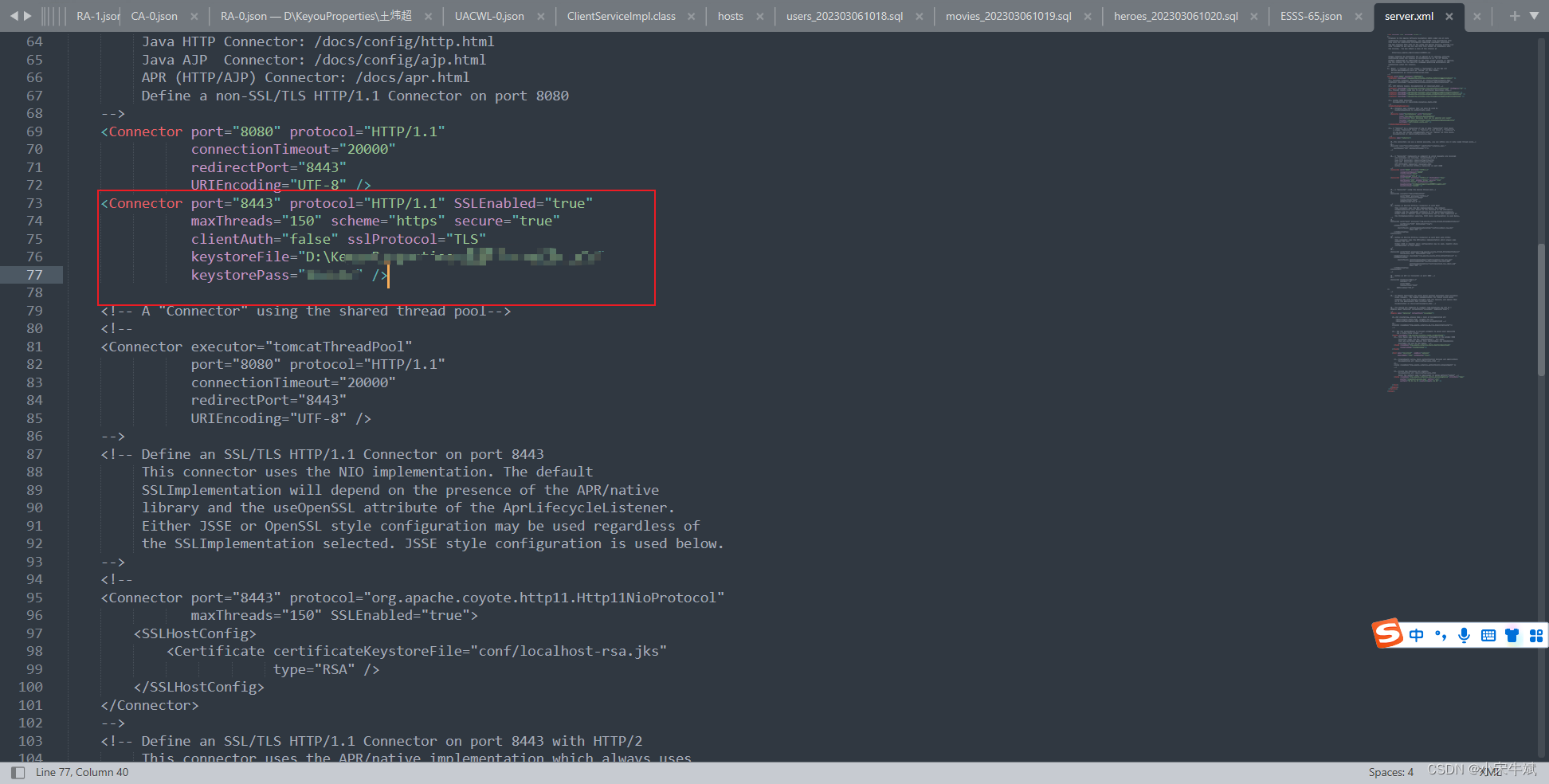
Task: Add a new tab with the plus icon
Action: (x=1515, y=16)
